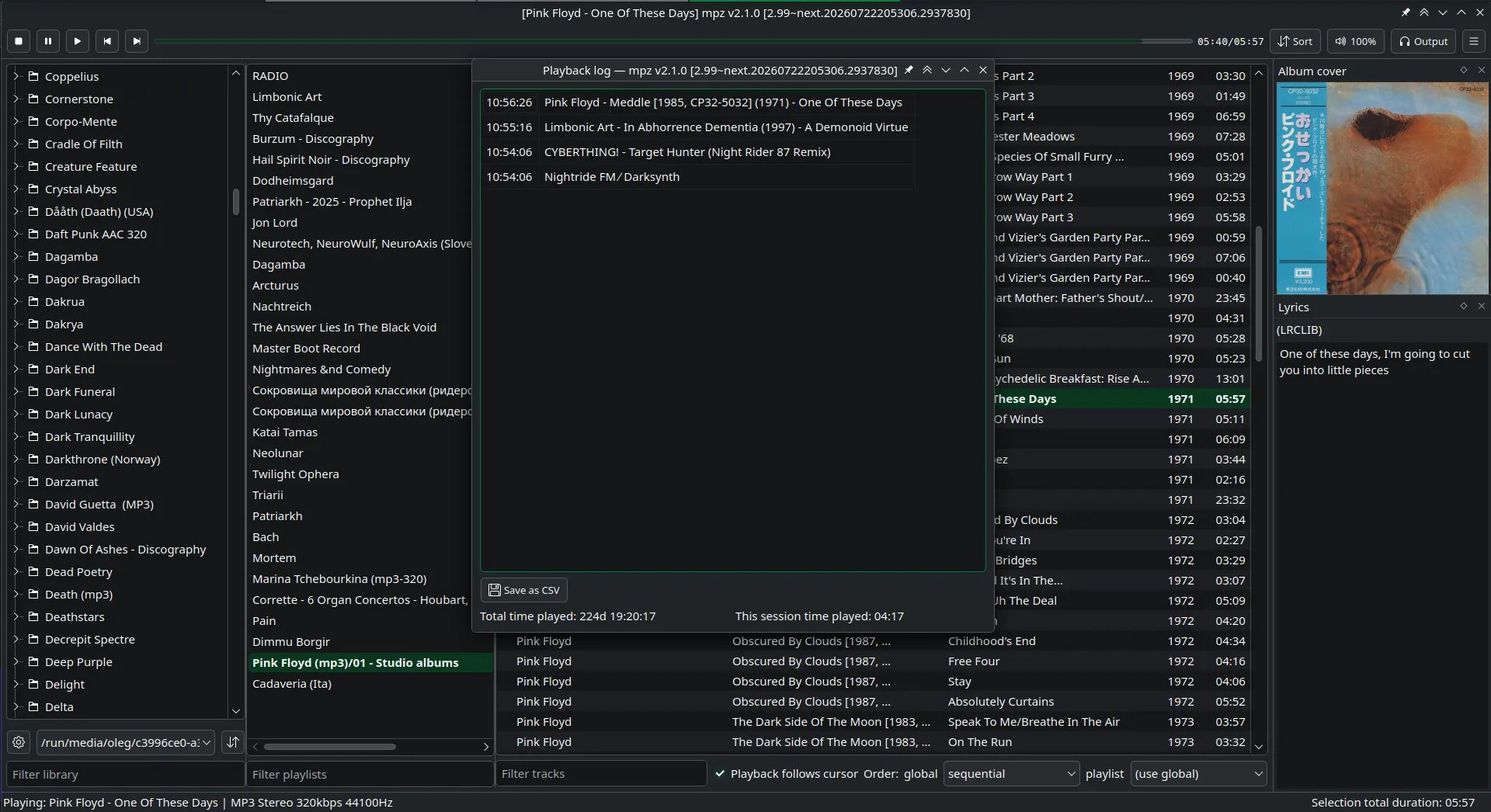Skip to the previous track

coord(107,41)
